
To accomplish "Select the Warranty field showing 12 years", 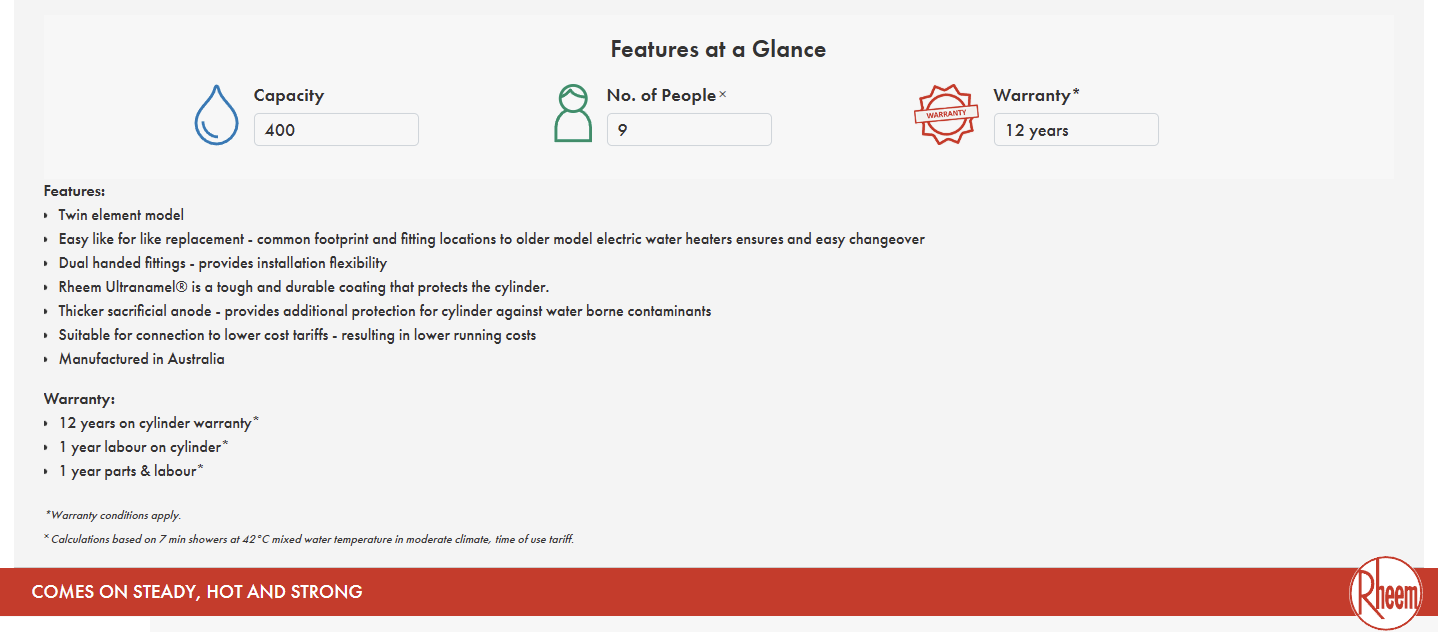I will pos(1076,130).
